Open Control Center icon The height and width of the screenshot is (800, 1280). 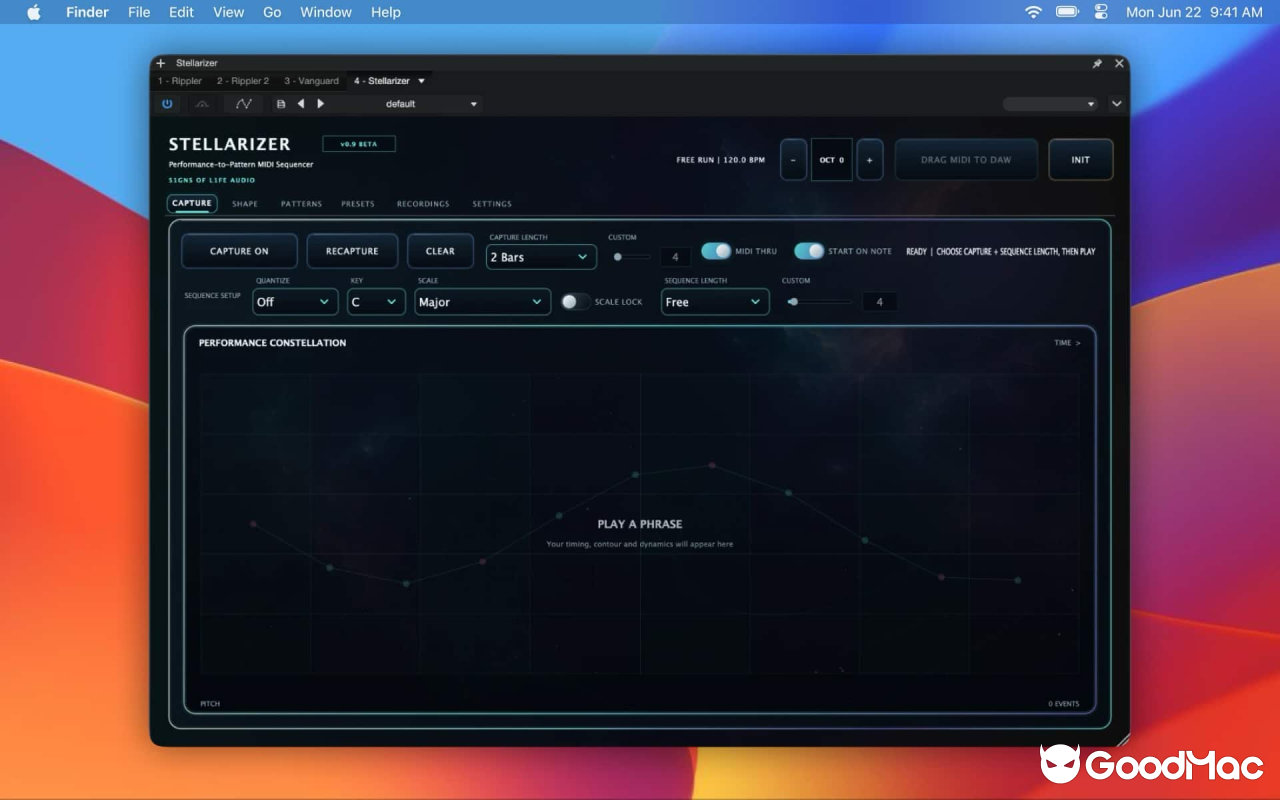point(1102,12)
